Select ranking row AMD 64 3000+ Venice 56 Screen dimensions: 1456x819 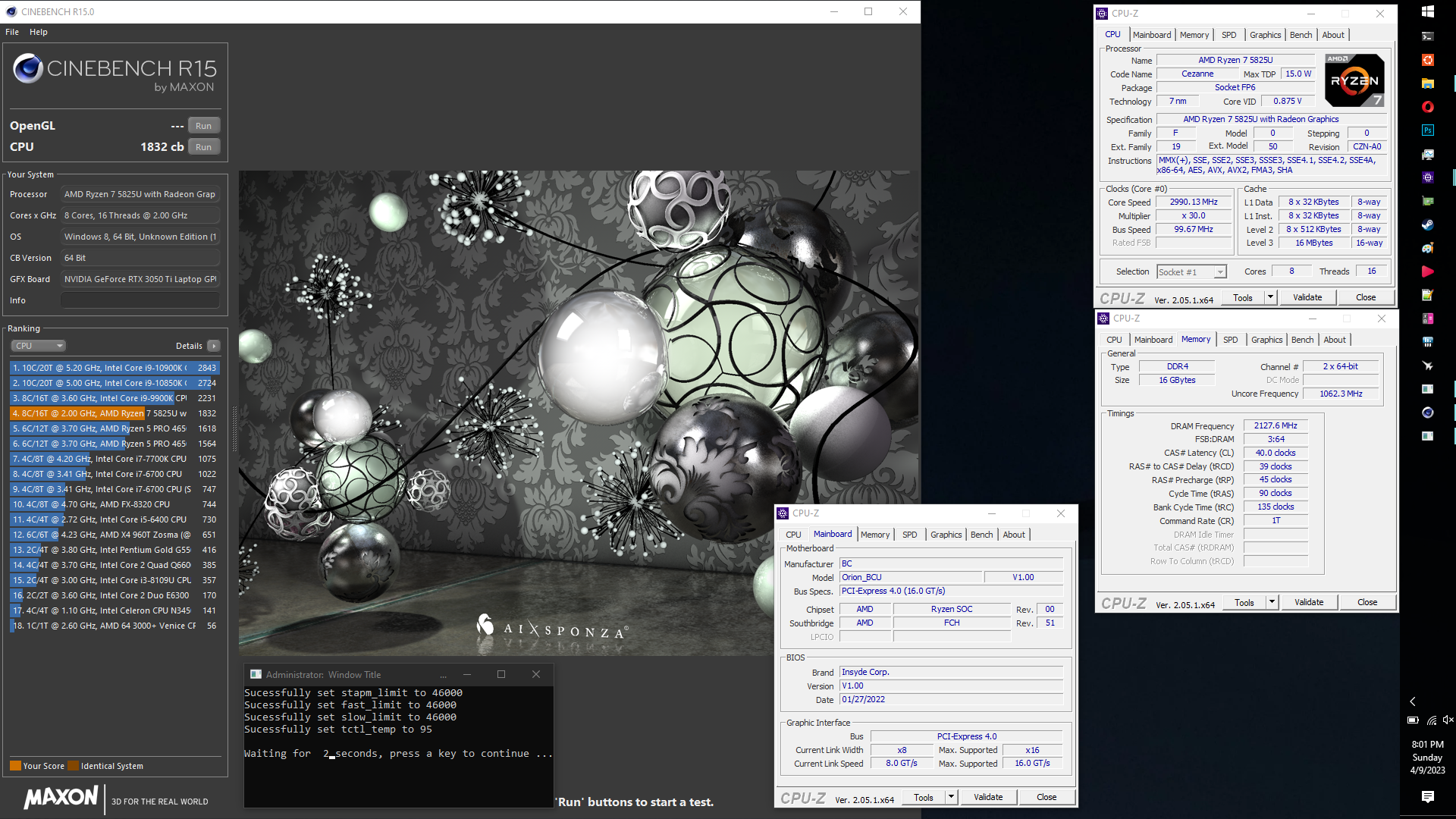115,626
